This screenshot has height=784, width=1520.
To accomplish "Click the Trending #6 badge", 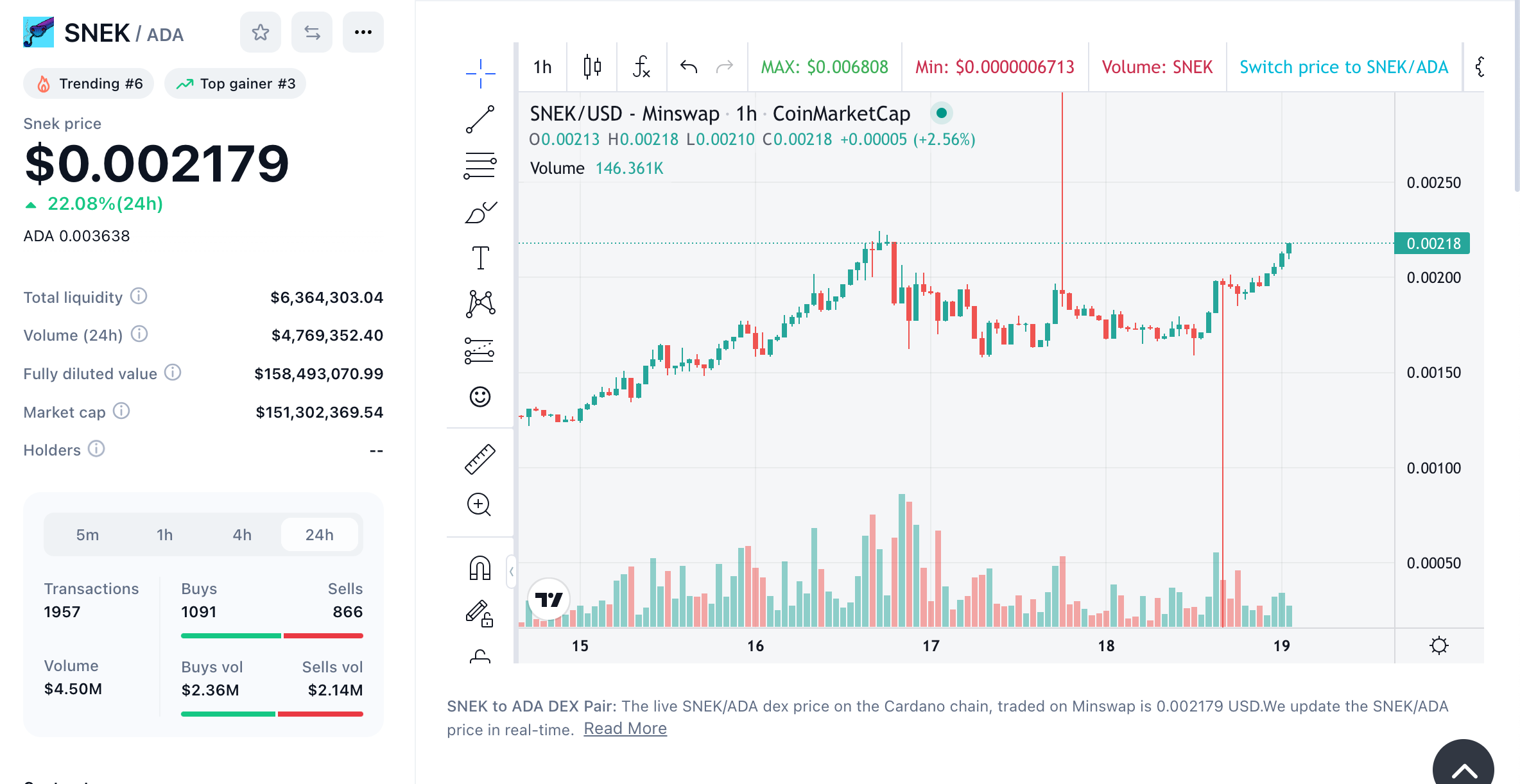I will click(x=89, y=83).
